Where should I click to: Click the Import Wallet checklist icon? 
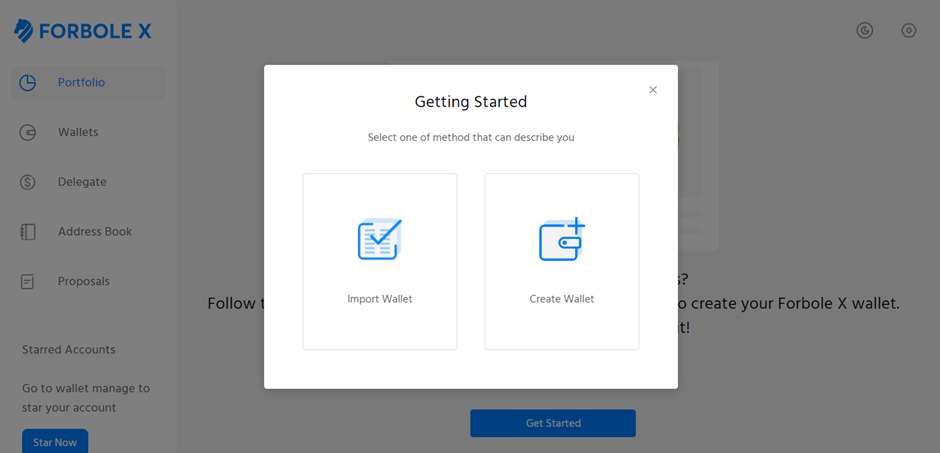pyautogui.click(x=379, y=239)
